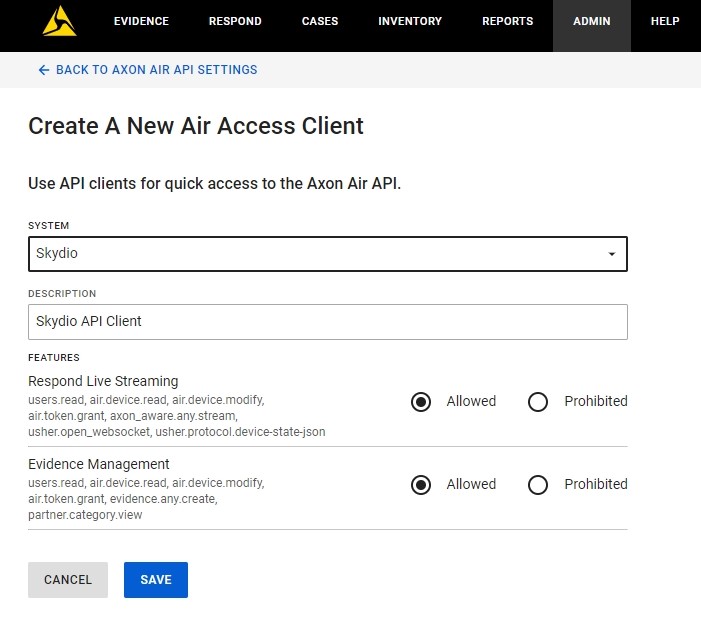Open the Reports menu
Viewport: 701px width, 620px height.
[507, 21]
